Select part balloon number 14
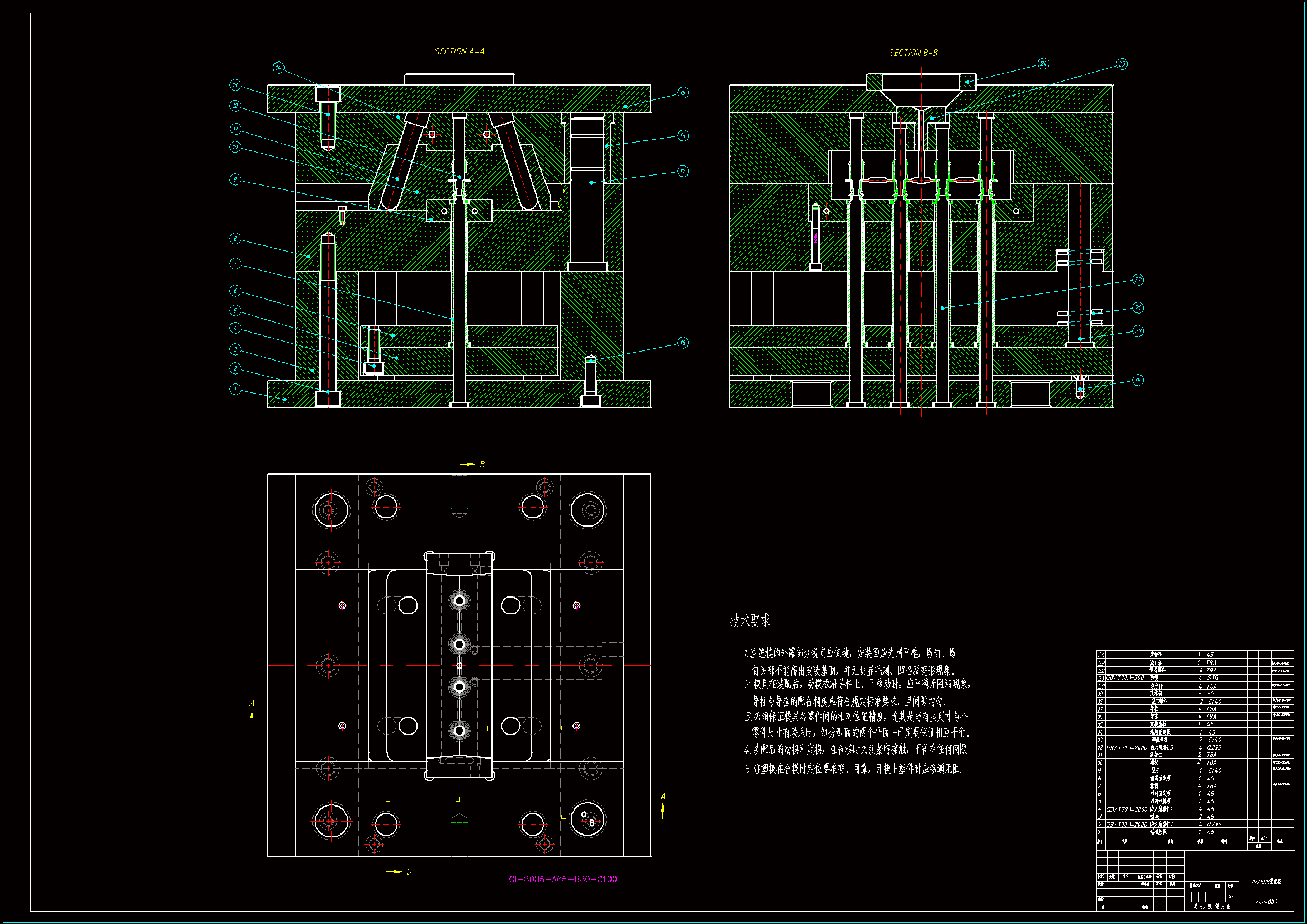This screenshot has height=924, width=1307. (278, 68)
